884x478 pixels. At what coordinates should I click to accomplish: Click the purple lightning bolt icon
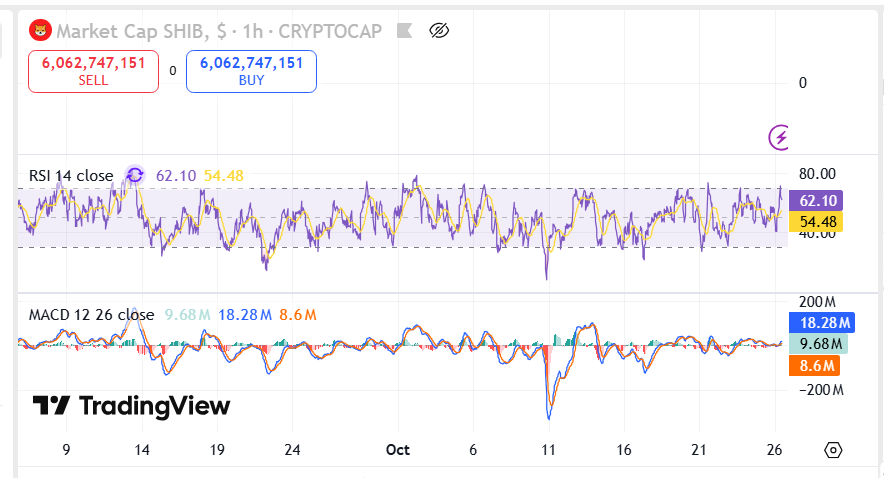click(x=779, y=137)
